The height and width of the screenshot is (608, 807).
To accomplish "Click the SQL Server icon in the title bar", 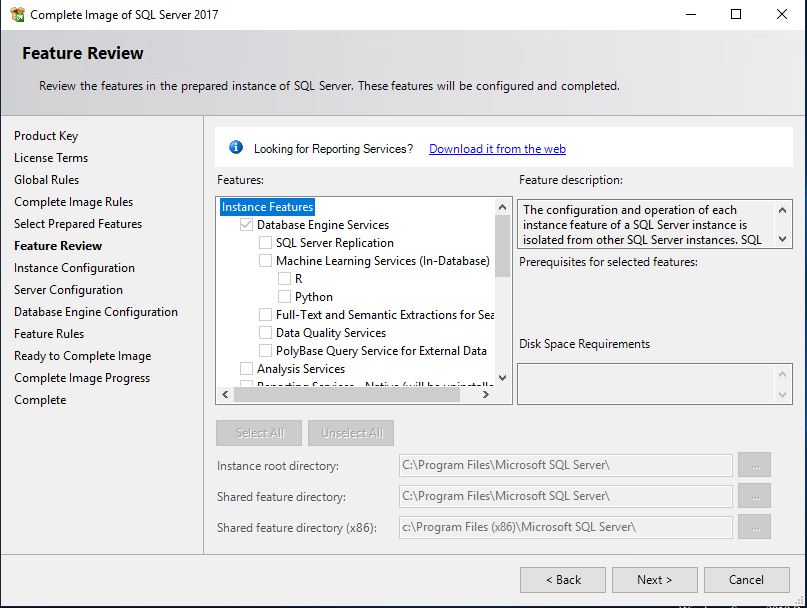I will click(16, 14).
